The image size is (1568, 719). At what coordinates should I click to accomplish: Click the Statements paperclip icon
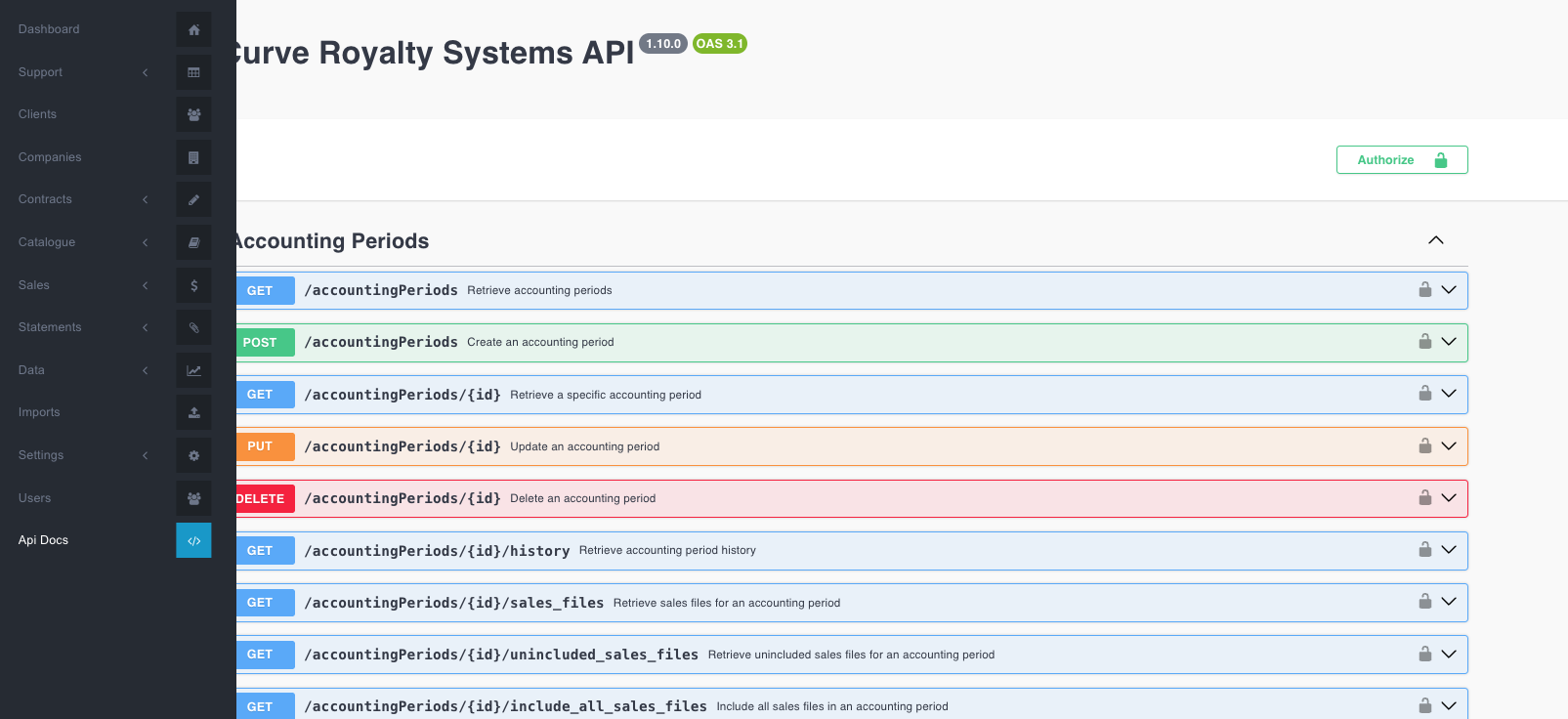[193, 327]
